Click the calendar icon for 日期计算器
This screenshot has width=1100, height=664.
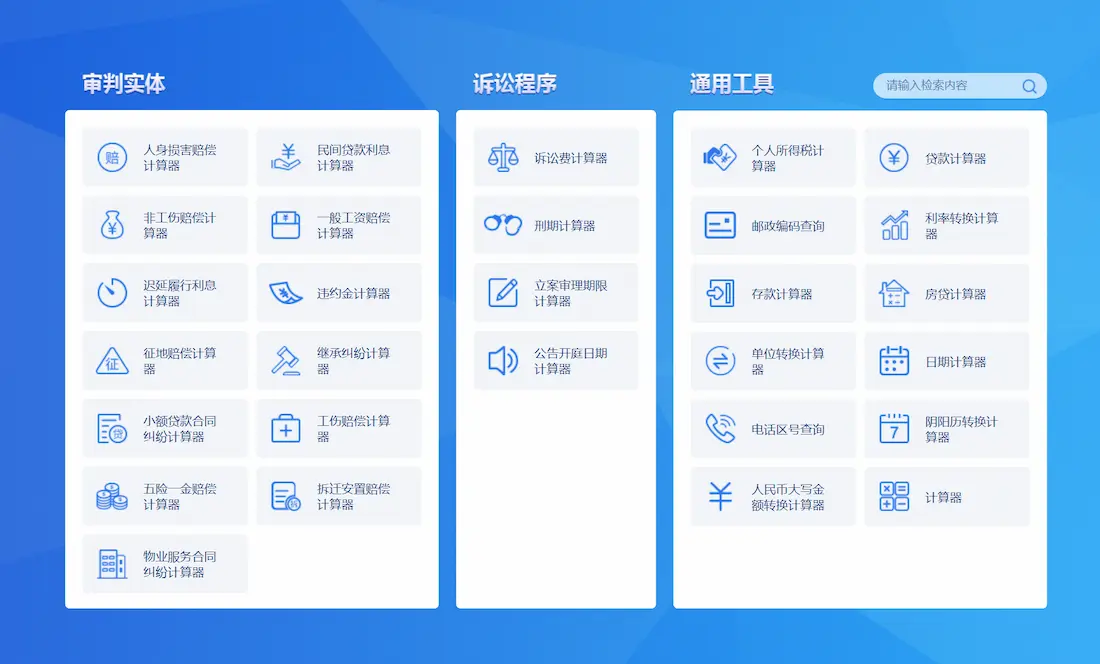pyautogui.click(x=893, y=361)
